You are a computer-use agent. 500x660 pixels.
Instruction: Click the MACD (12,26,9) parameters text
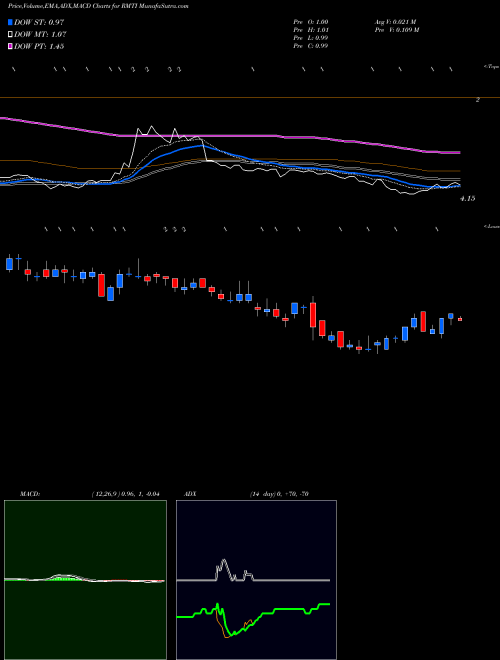pos(127,494)
